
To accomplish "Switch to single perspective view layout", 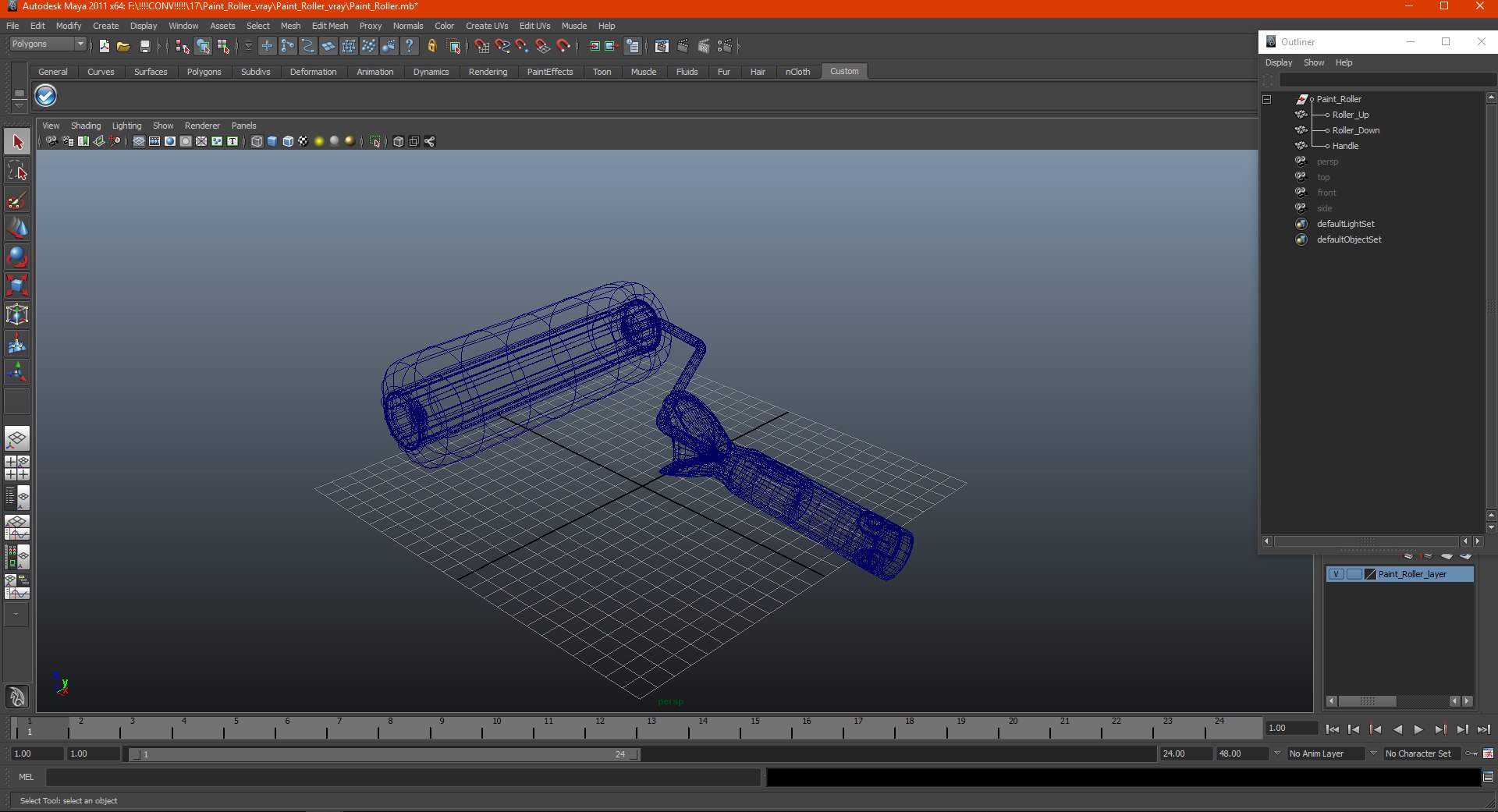I will [17, 439].
